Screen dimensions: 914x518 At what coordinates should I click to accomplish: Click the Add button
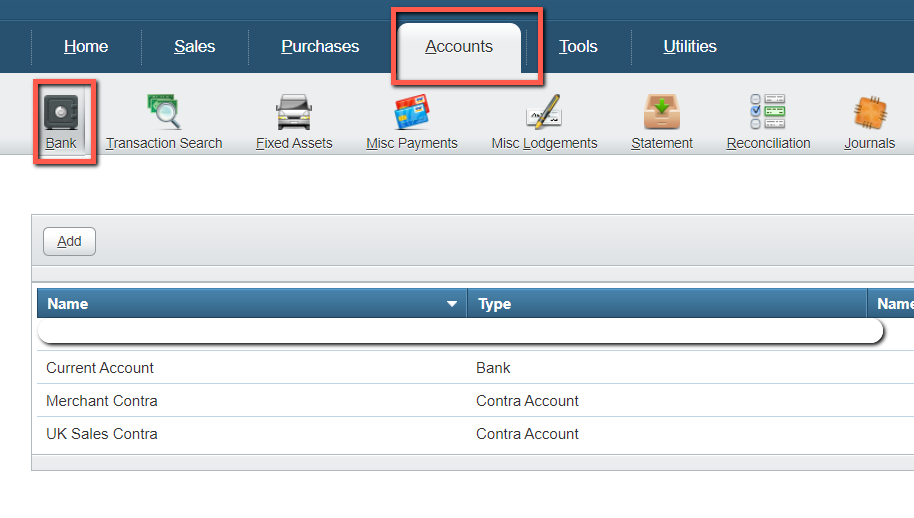click(69, 241)
